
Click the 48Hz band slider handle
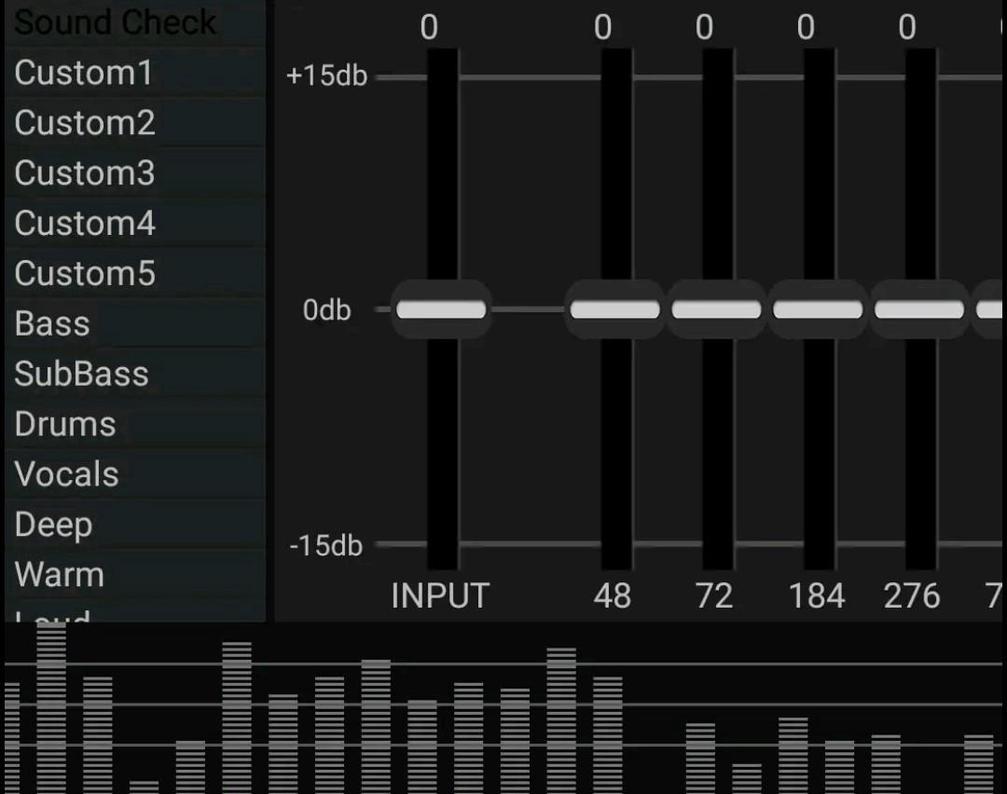pyautogui.click(x=614, y=309)
